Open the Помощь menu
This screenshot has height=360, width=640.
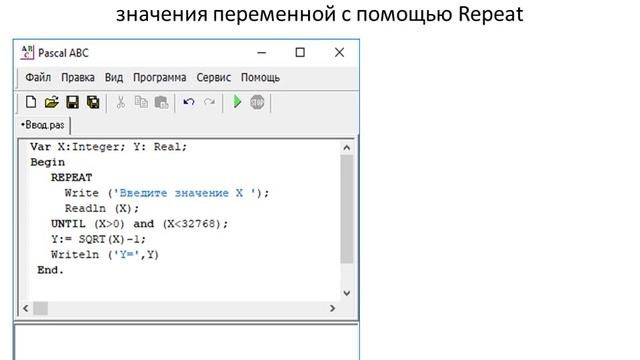260,78
